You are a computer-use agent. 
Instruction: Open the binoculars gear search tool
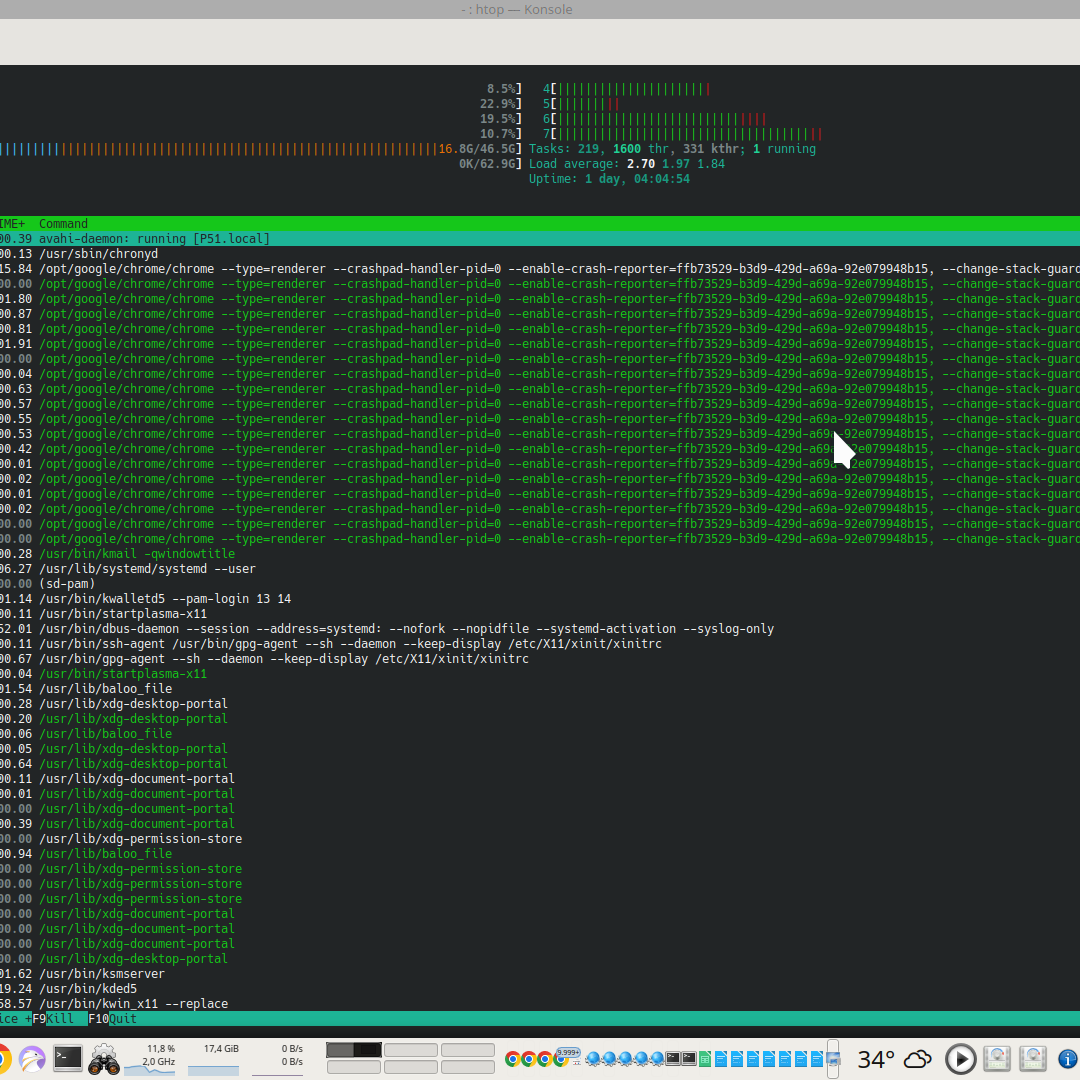pyautogui.click(x=103, y=1059)
